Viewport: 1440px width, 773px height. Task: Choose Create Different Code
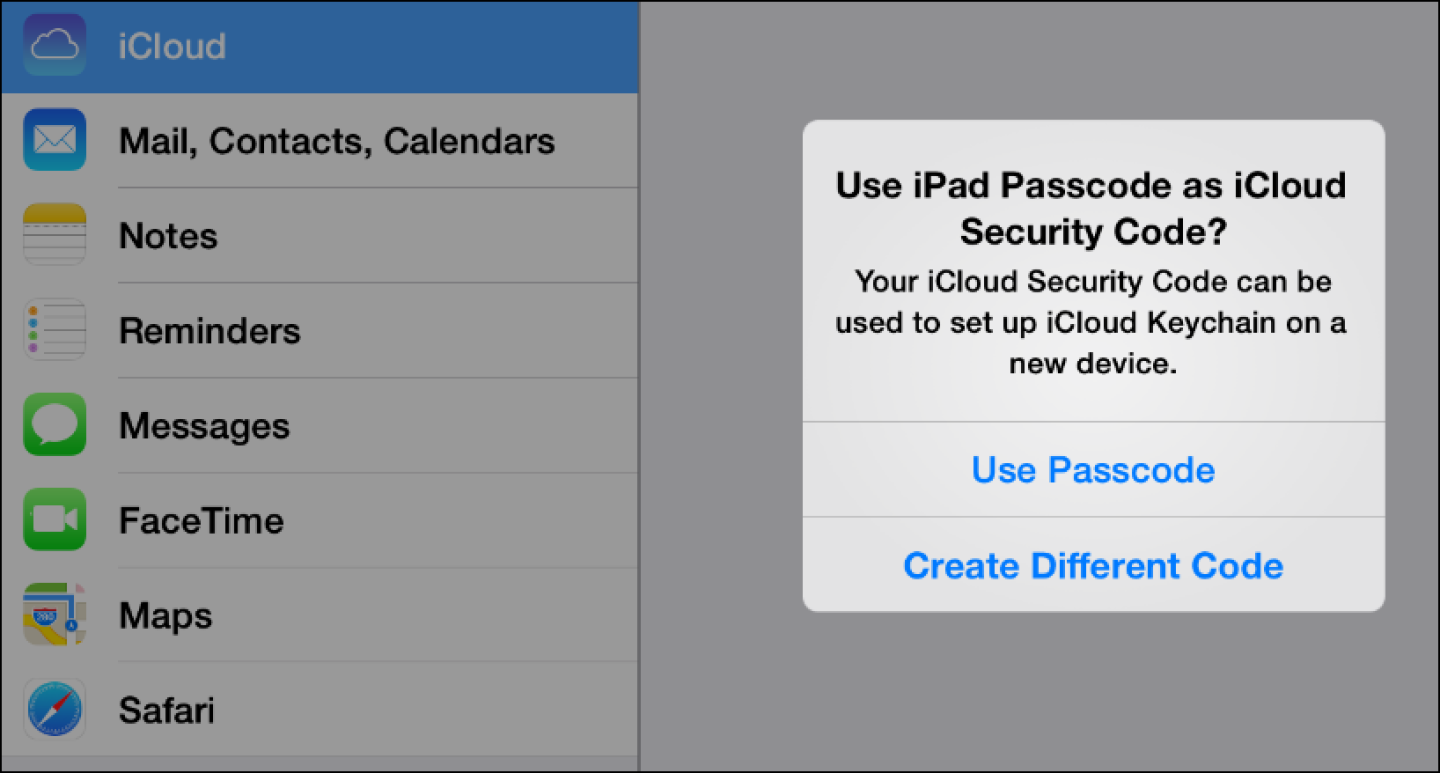click(x=1092, y=565)
